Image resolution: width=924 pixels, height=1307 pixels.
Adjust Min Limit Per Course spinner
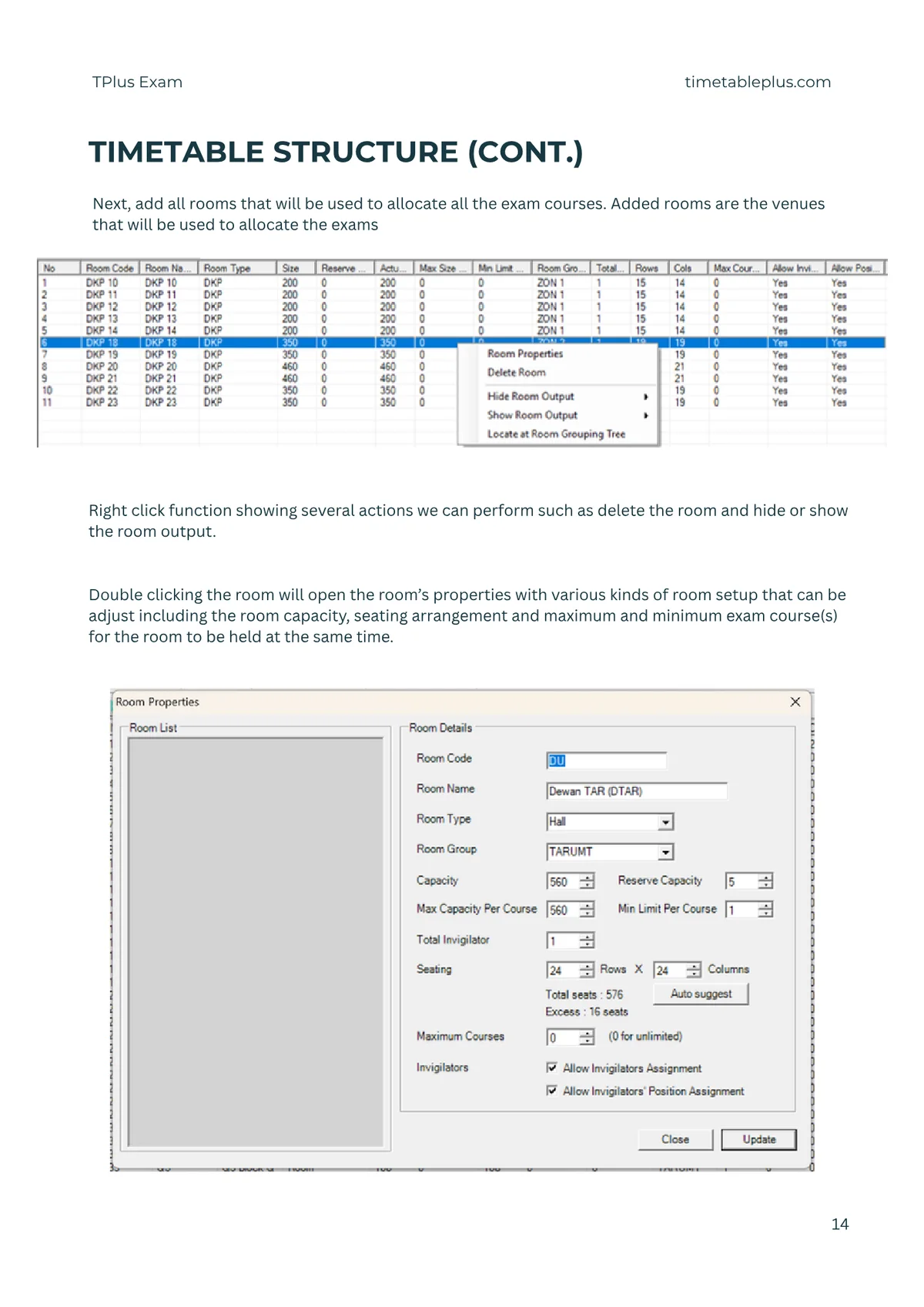point(765,910)
